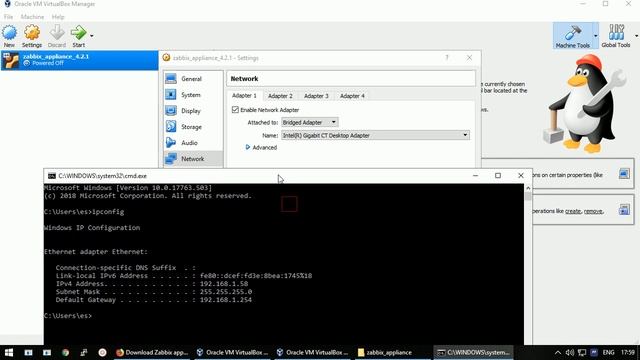The width and height of the screenshot is (640, 360).
Task: Open the General settings category
Action: click(x=193, y=79)
